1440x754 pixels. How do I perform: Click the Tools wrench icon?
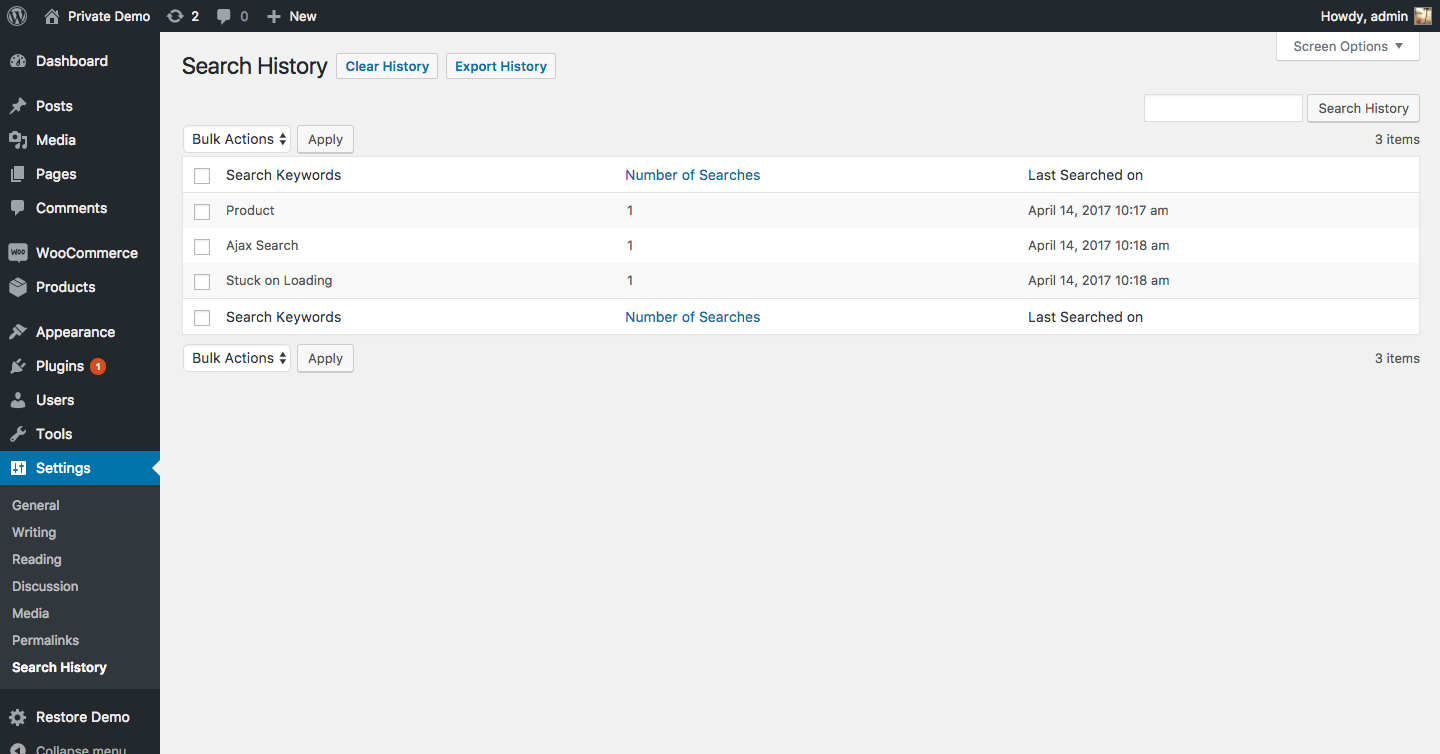(x=18, y=434)
